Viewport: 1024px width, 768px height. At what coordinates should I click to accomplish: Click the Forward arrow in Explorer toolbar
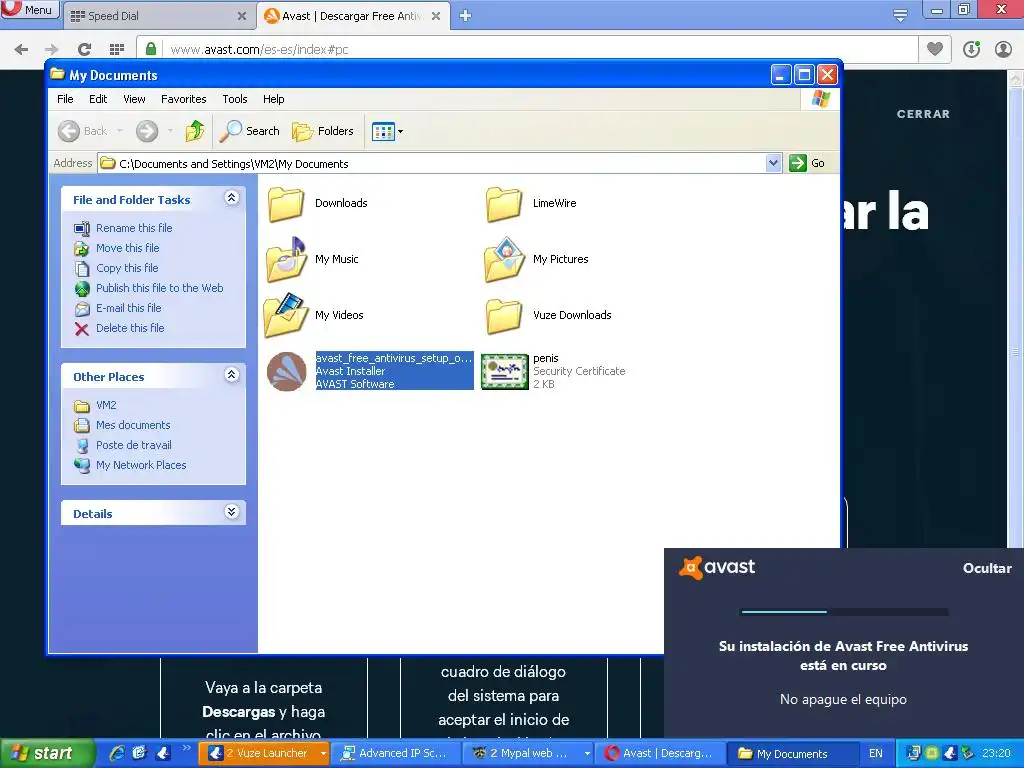point(147,131)
